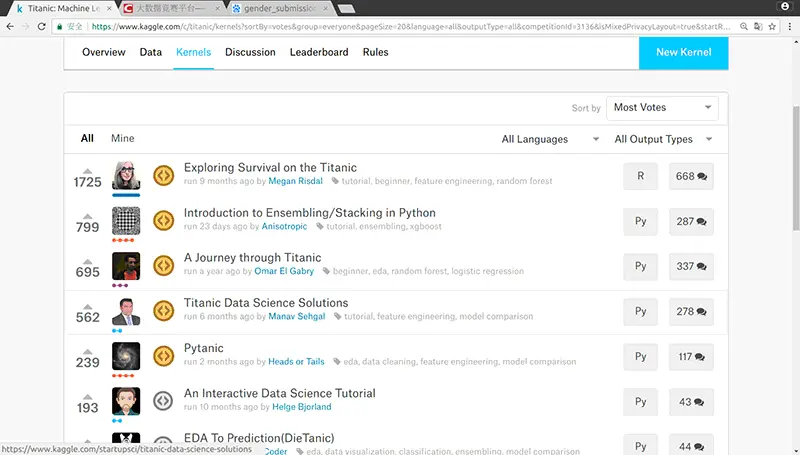Reload the Kaggle page
Viewport: 800px width, 455px height.
coord(42,27)
